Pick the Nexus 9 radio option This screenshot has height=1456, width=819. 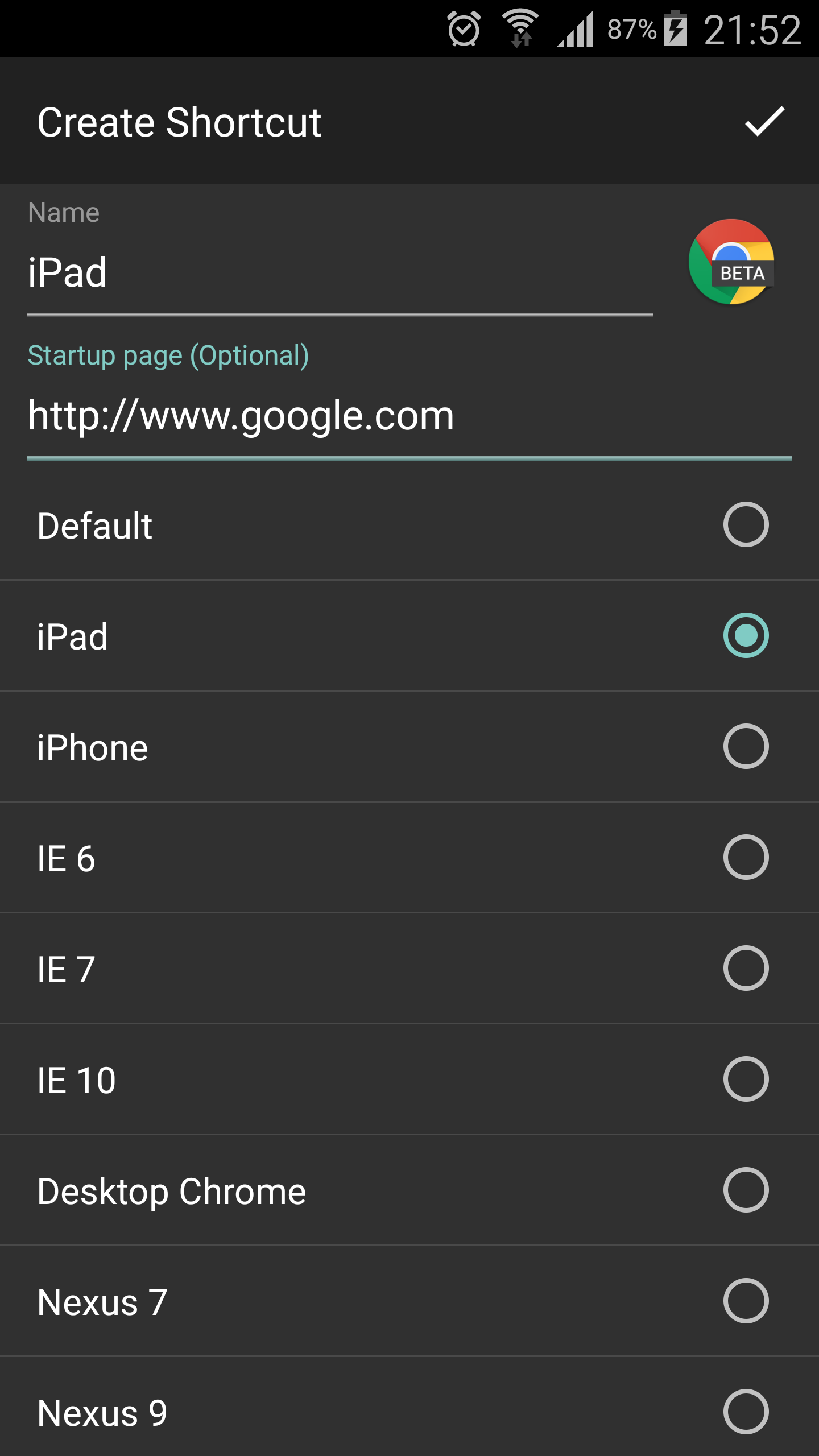pyautogui.click(x=746, y=1412)
